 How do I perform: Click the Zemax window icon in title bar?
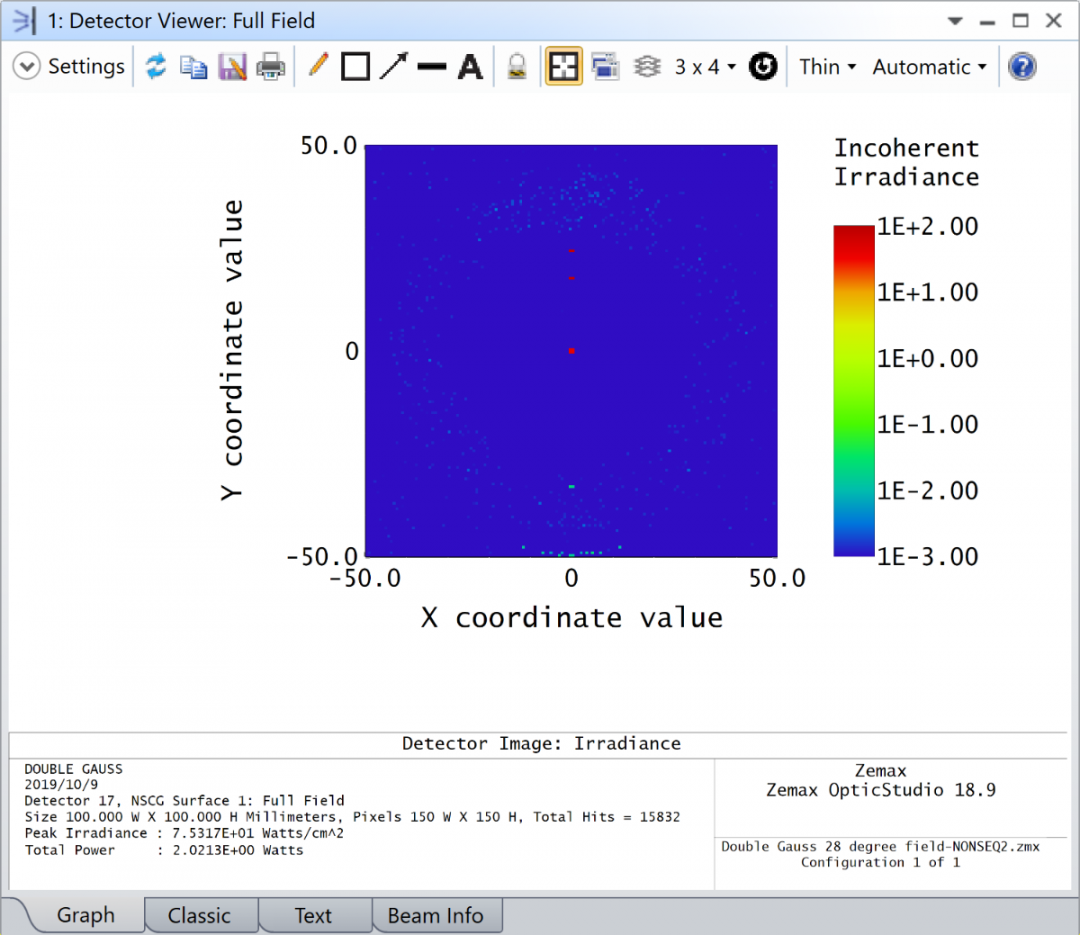tap(23, 21)
